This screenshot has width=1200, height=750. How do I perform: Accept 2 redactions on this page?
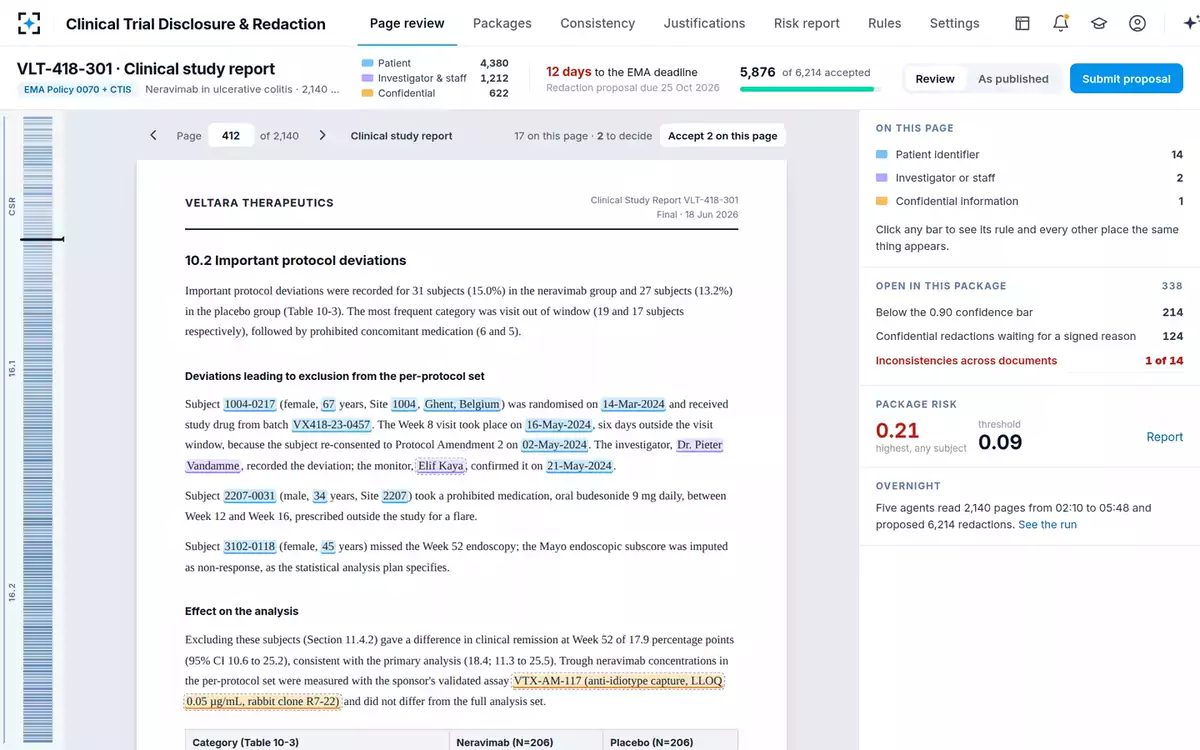722,135
